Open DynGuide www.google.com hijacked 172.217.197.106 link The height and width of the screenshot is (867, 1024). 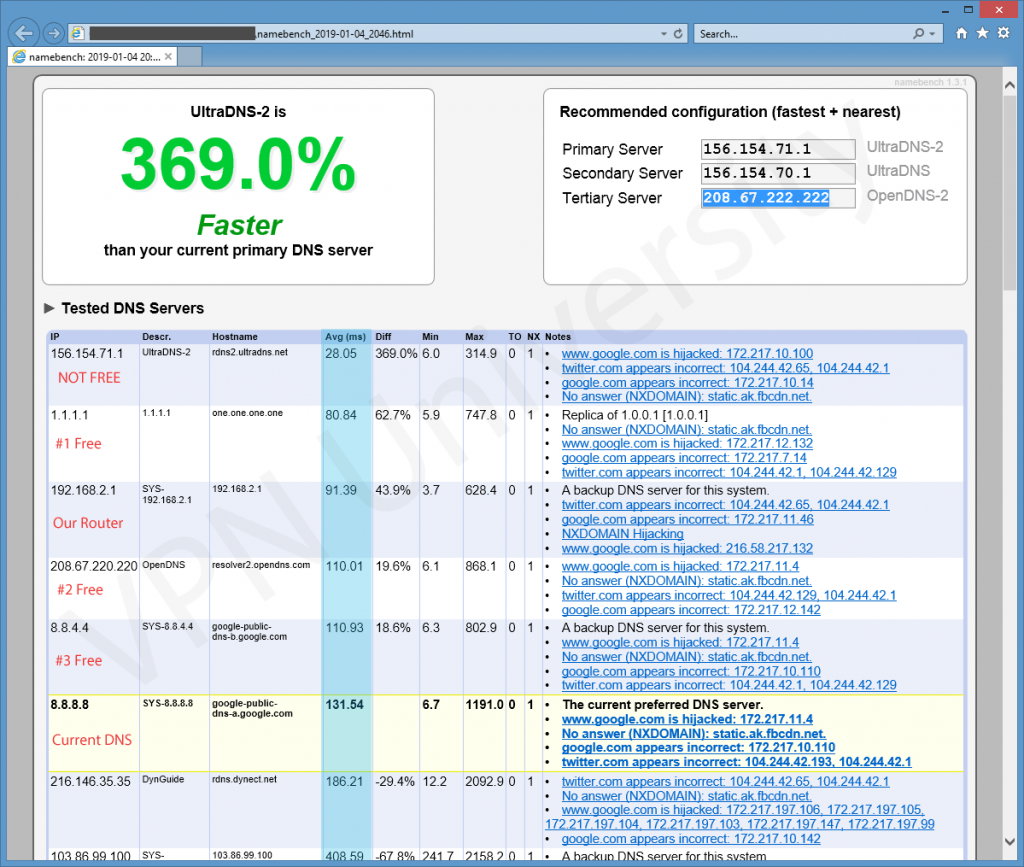[x=743, y=810]
